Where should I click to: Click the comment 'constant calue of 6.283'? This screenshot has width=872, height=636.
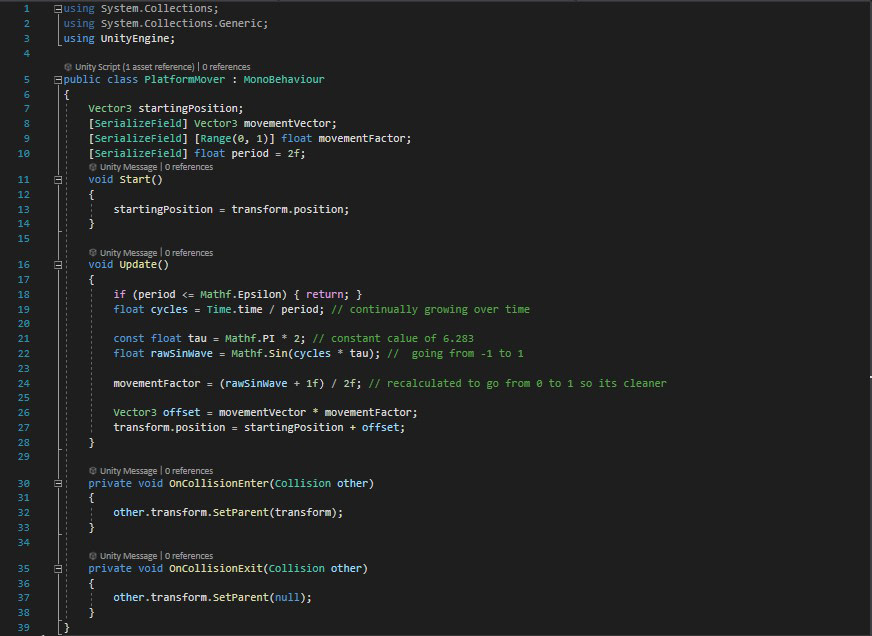click(x=402, y=339)
